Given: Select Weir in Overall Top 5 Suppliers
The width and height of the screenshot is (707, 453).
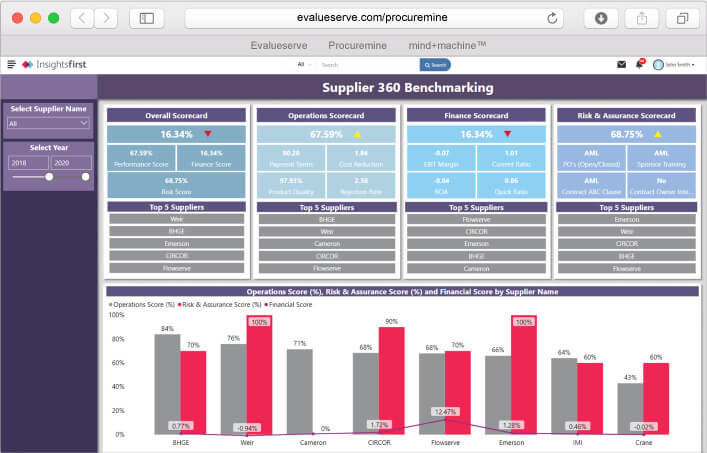Looking at the screenshot, I should coord(176,219).
